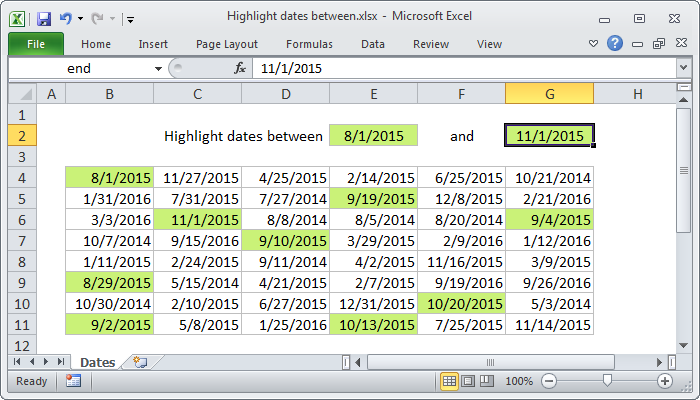700x400 pixels.
Task: Select start date cell containing 8/1/2015 in row 2
Action: 374,135
